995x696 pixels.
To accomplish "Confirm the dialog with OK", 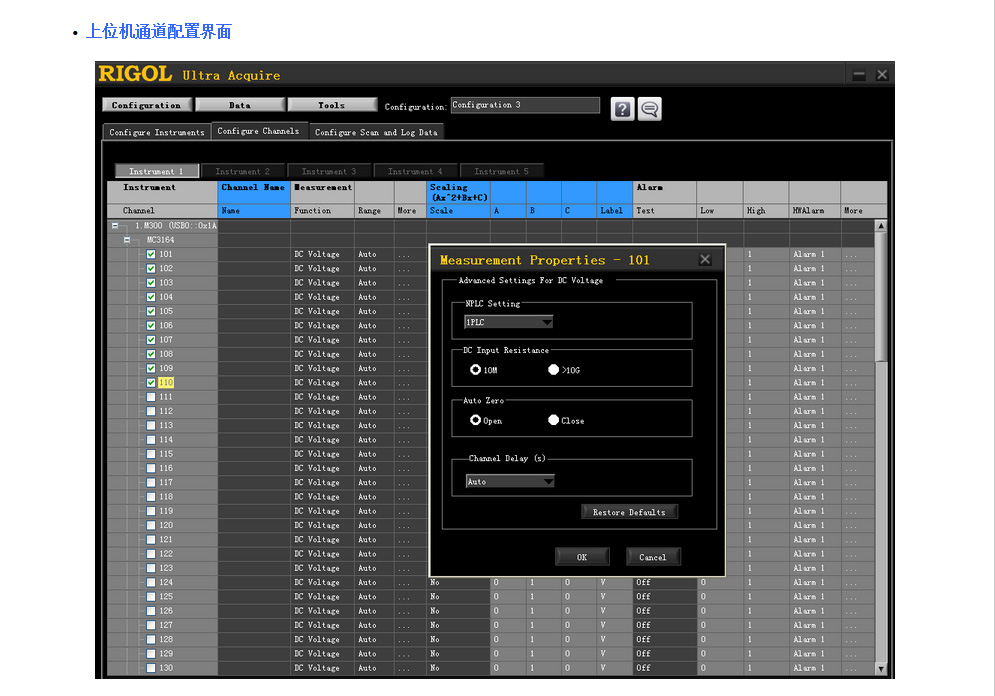I will pyautogui.click(x=582, y=557).
